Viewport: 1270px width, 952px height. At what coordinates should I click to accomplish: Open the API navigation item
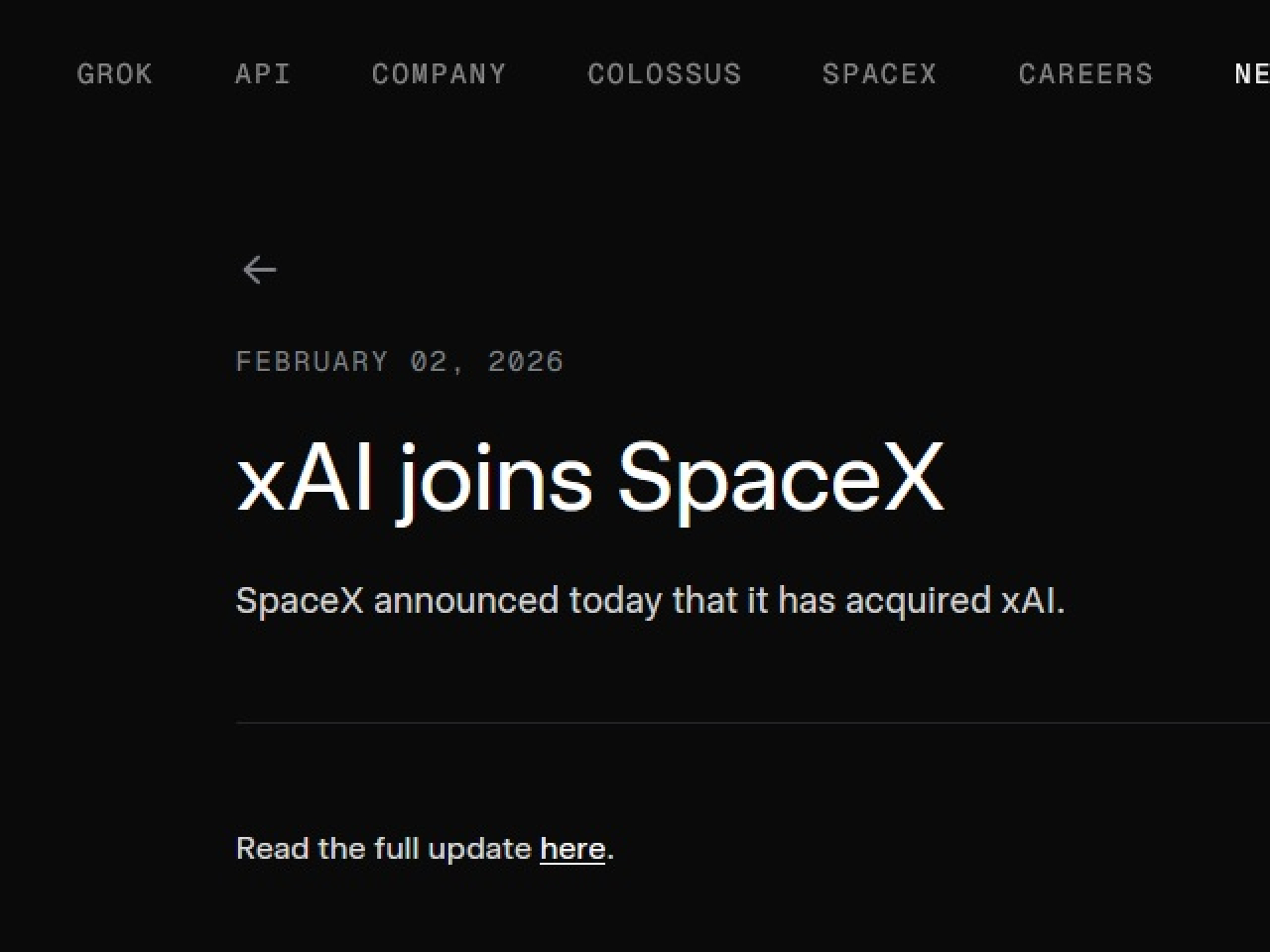click(262, 73)
